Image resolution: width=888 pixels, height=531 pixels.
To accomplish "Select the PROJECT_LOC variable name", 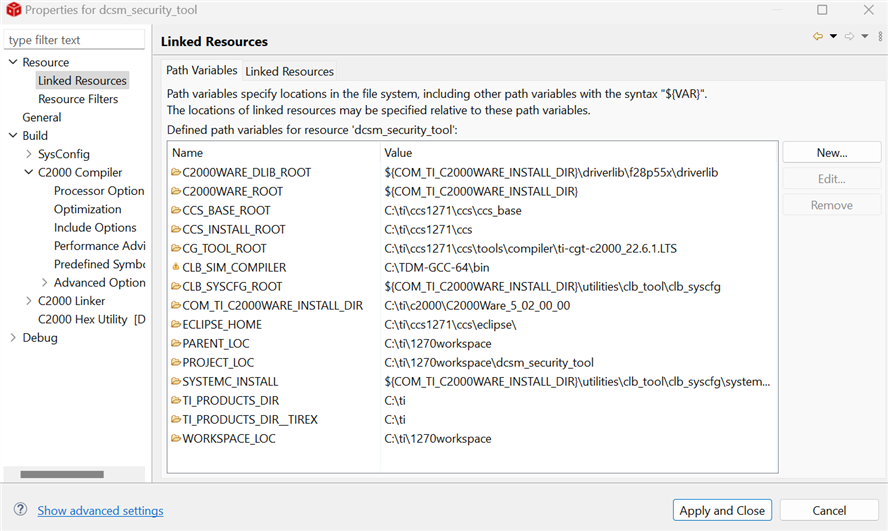I will pyautogui.click(x=218, y=362).
